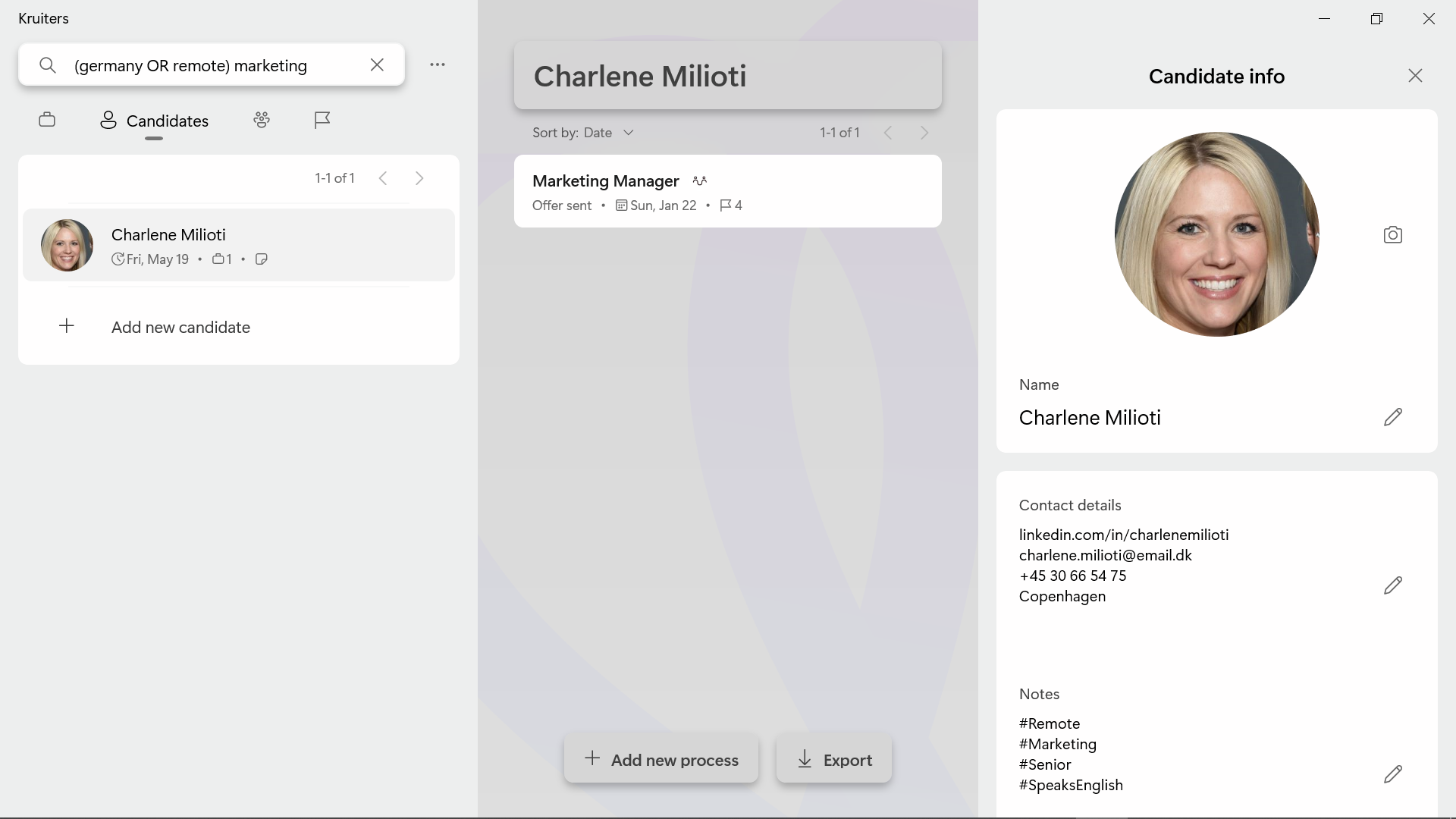Click the linkedin.com/in/charlenemilioti link
The height and width of the screenshot is (819, 1456).
(1124, 535)
